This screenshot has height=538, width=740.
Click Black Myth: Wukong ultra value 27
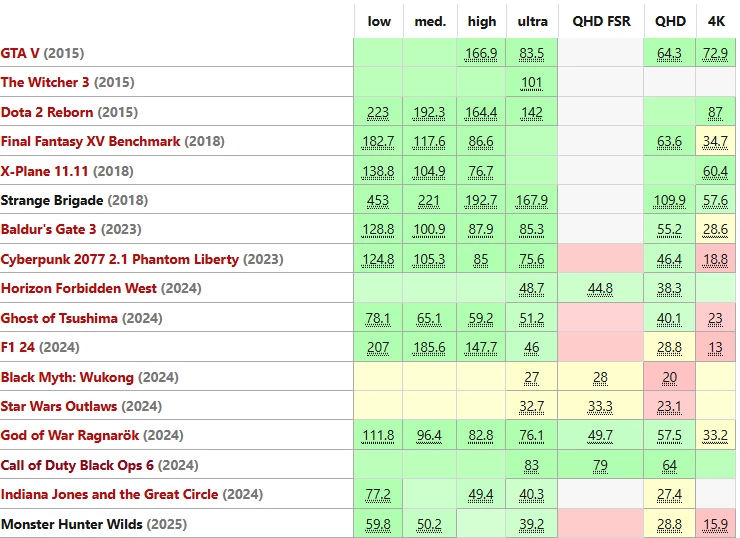tap(531, 378)
